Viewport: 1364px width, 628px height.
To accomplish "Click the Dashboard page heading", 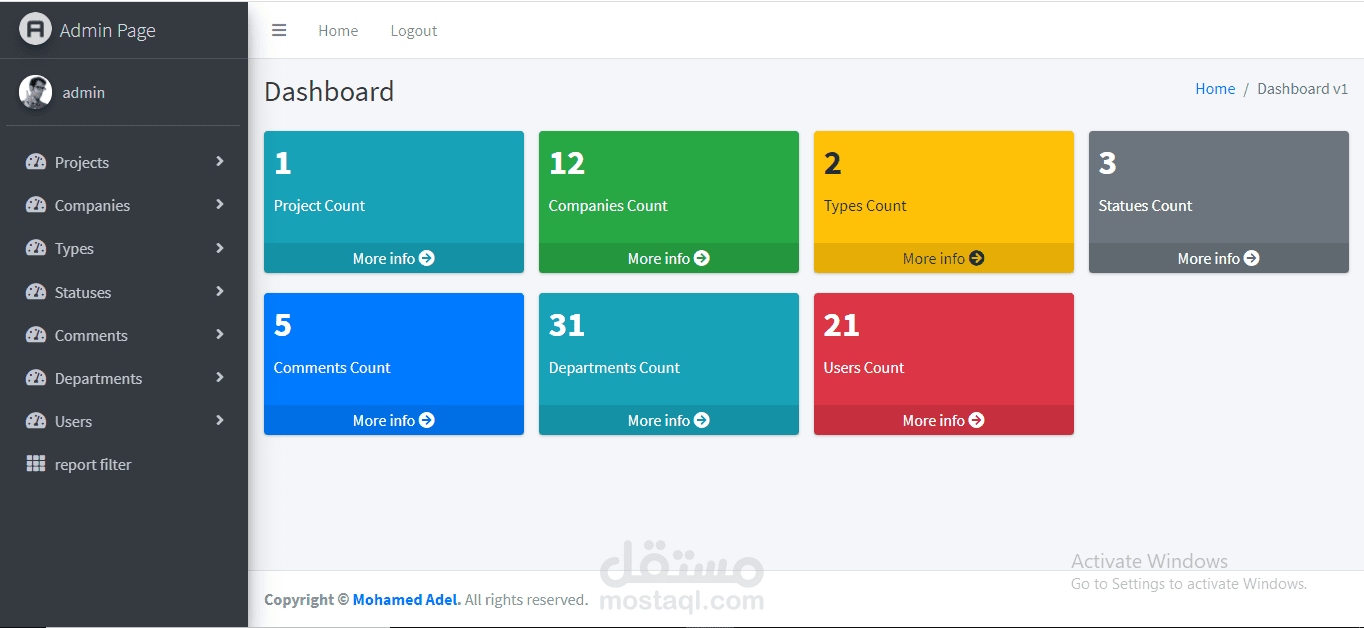I will (x=329, y=91).
